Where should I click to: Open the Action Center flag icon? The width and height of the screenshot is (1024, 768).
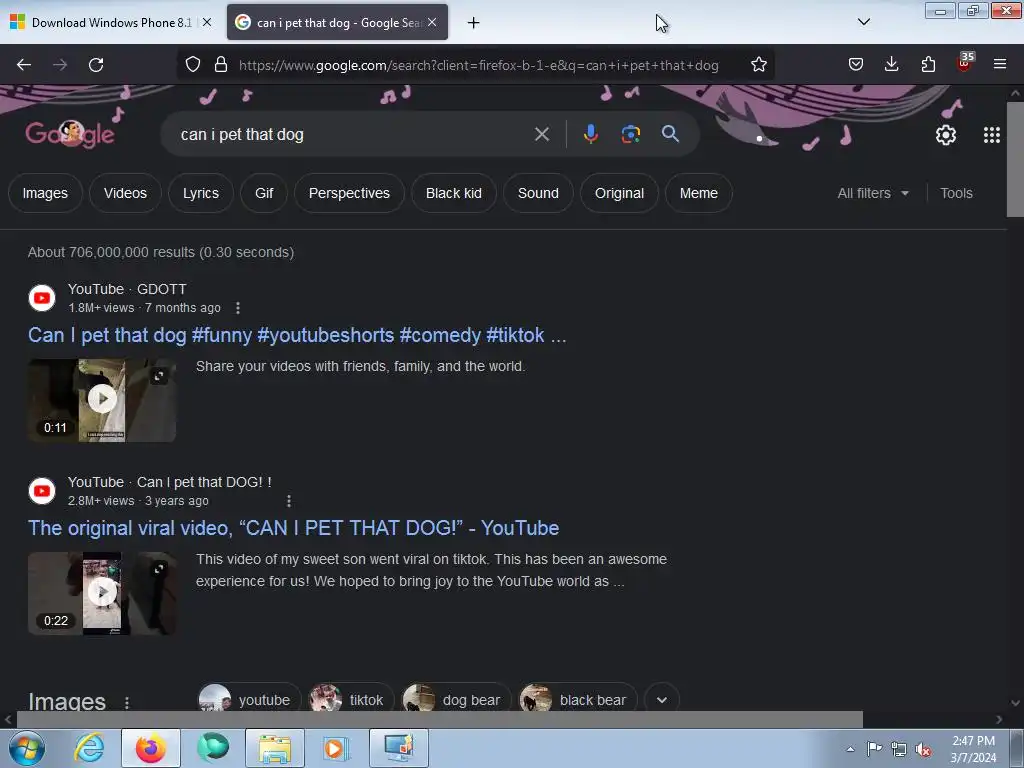(874, 749)
